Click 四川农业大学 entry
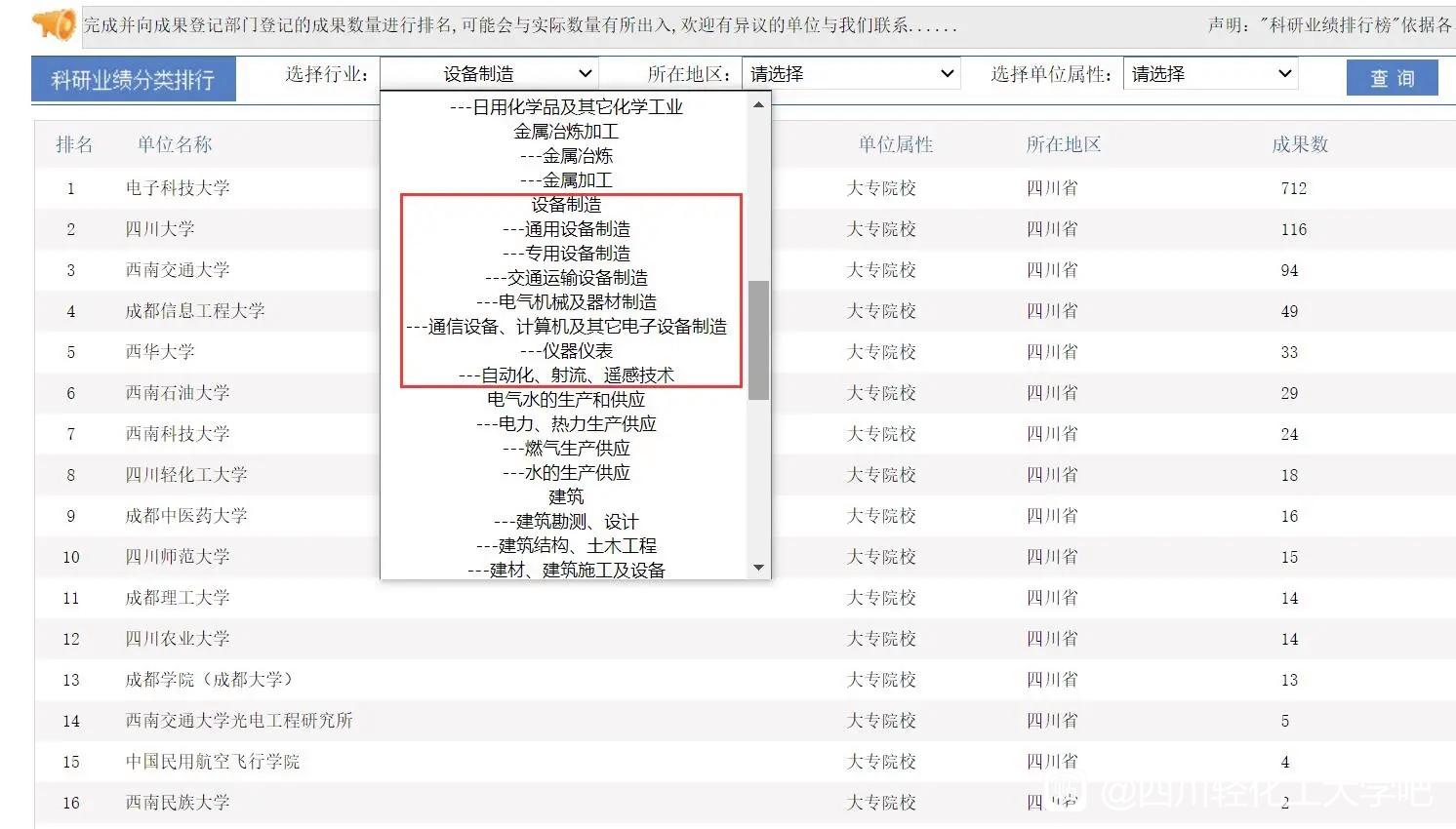The height and width of the screenshot is (829, 1456). pos(178,639)
